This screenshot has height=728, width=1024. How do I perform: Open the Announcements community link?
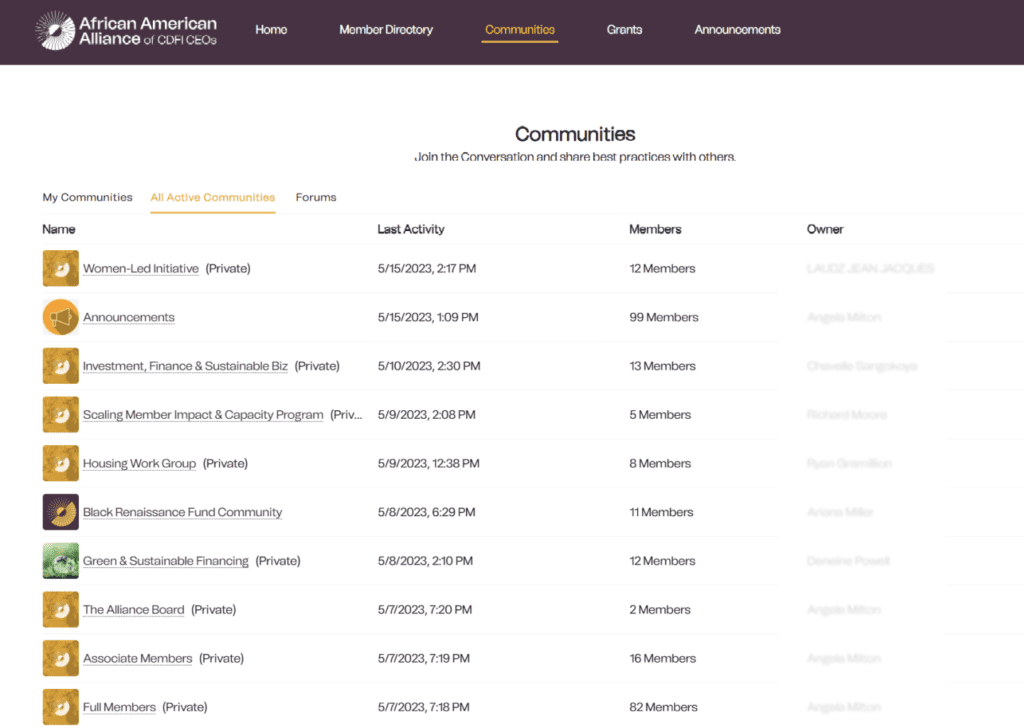click(x=129, y=317)
